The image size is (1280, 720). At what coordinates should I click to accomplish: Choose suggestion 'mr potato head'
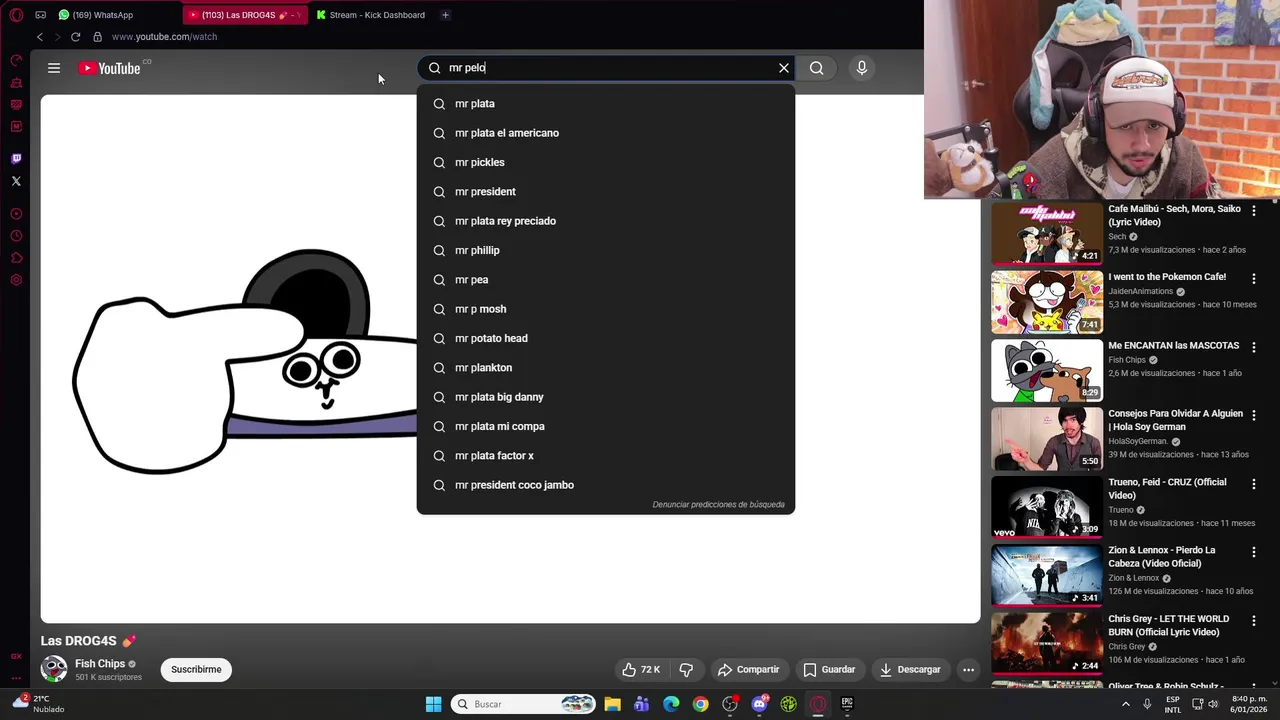[606, 338]
